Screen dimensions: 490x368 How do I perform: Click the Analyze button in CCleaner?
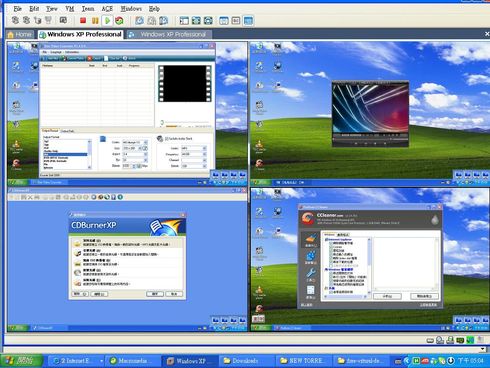pyautogui.click(x=387, y=296)
